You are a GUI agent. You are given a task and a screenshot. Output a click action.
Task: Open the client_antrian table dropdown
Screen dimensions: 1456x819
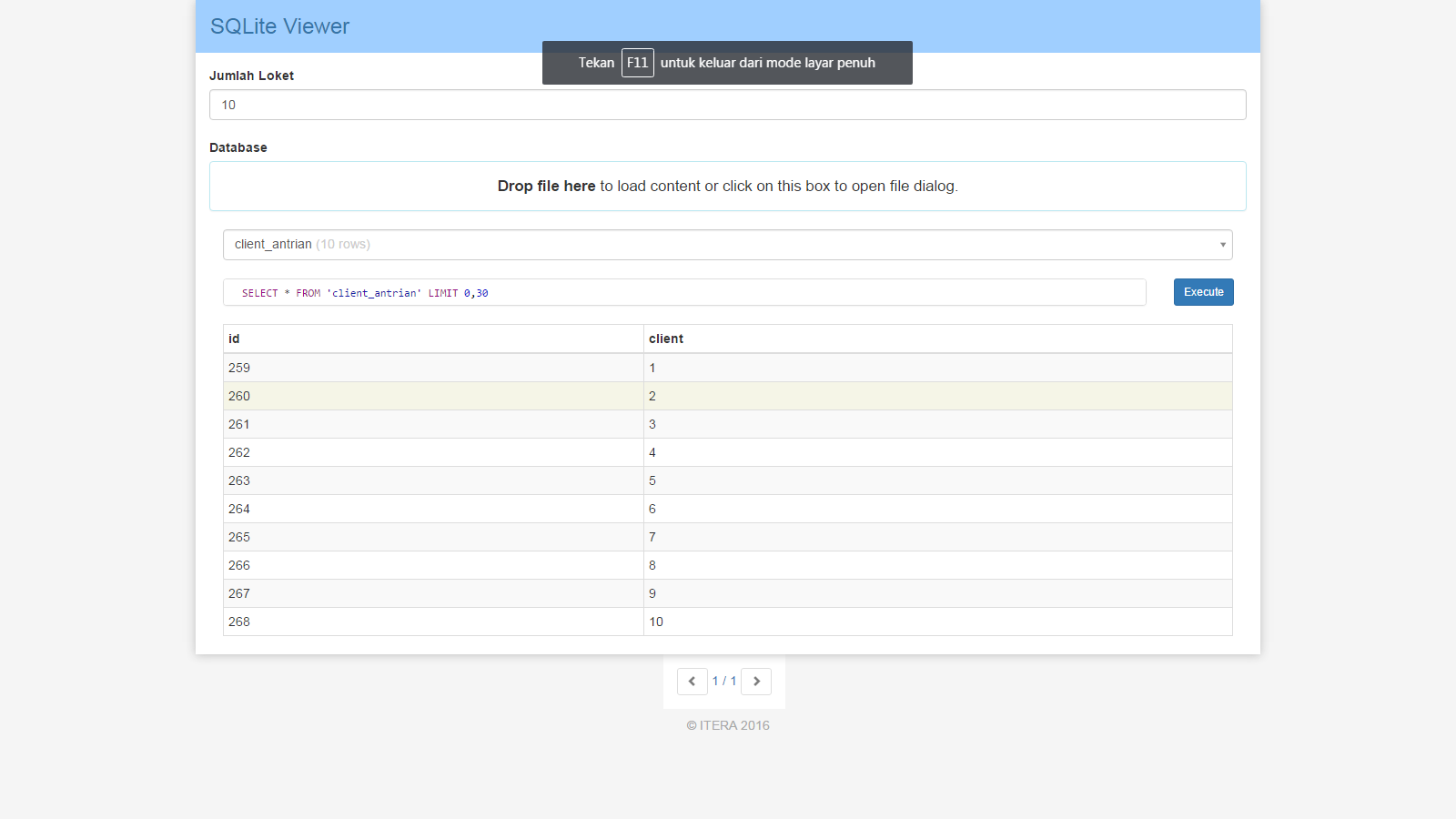coord(728,245)
